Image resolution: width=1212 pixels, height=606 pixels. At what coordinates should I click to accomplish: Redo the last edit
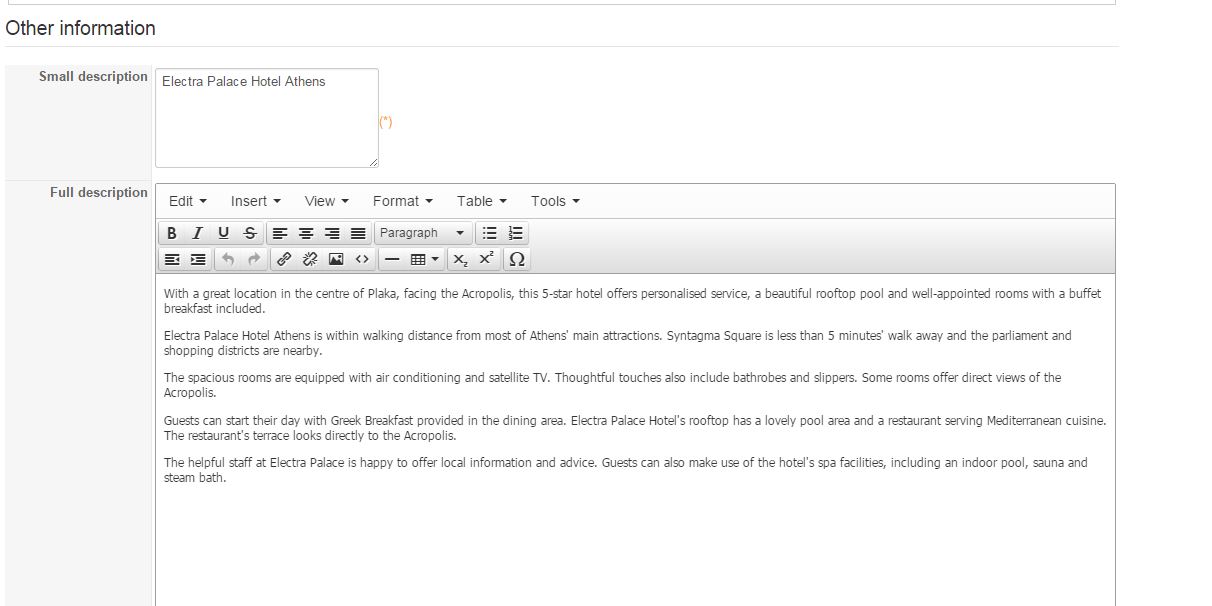tap(254, 259)
